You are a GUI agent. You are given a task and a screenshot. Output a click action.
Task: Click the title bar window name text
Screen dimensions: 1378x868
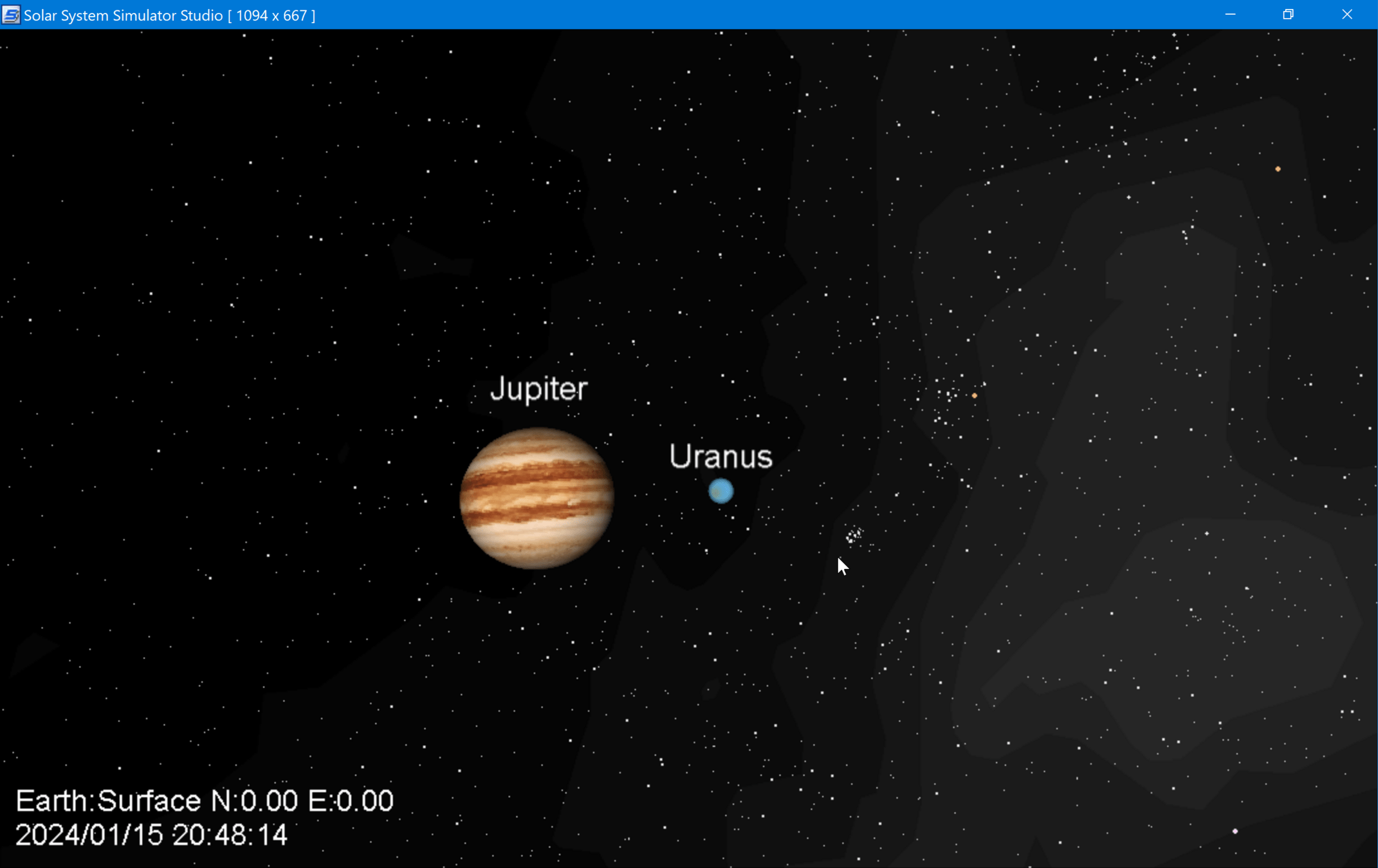tap(123, 15)
